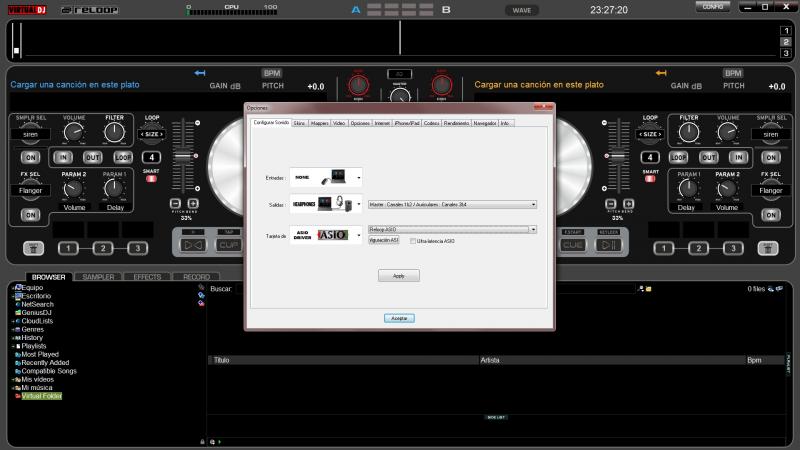Select the BROWSER panel tab
Screen dimensions: 800x450
48,277
